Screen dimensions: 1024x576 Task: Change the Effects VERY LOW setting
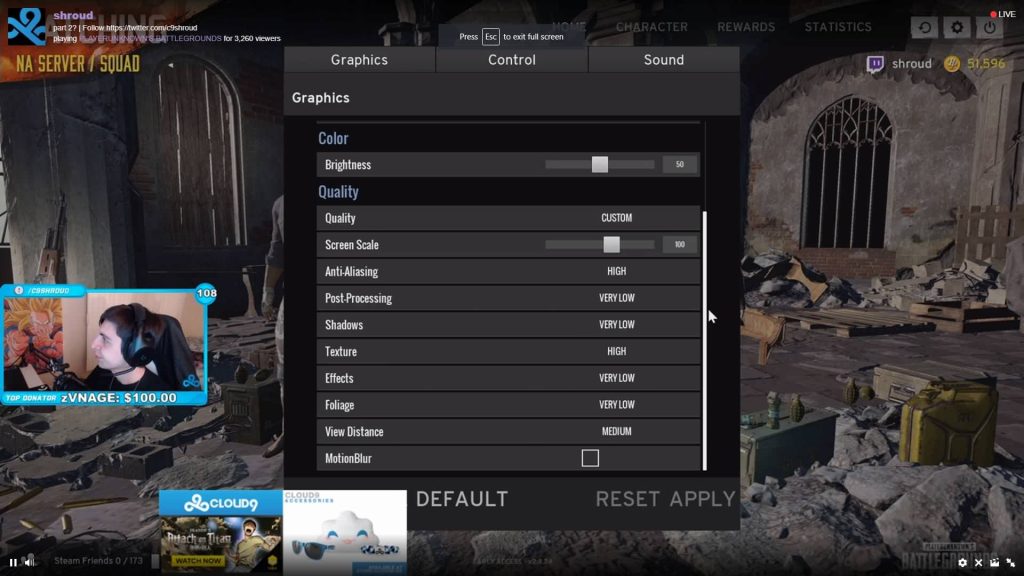pos(616,378)
